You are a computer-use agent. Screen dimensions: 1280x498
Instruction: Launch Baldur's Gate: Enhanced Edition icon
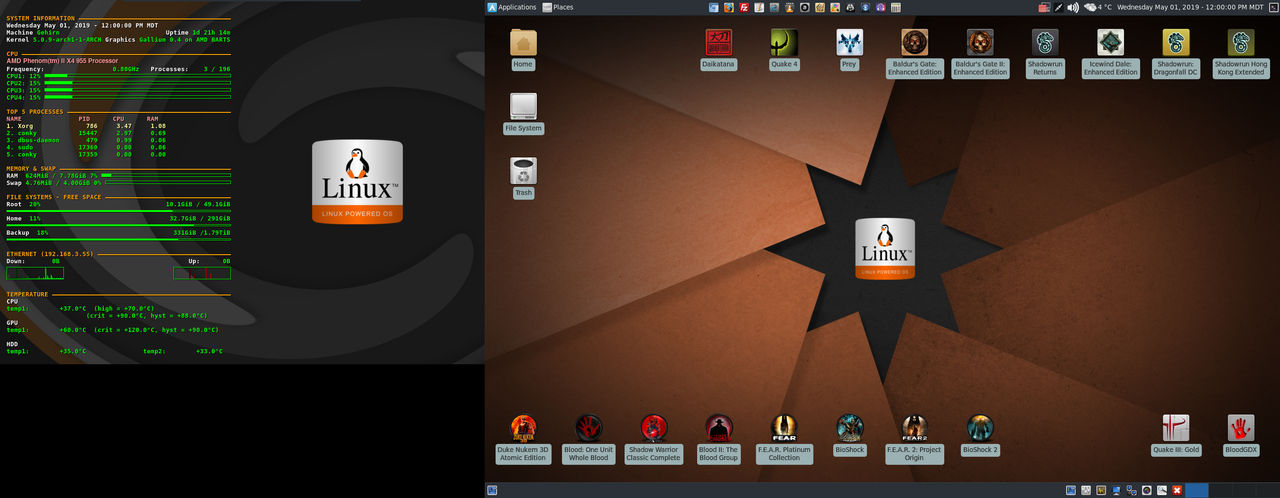pyautogui.click(x=915, y=53)
